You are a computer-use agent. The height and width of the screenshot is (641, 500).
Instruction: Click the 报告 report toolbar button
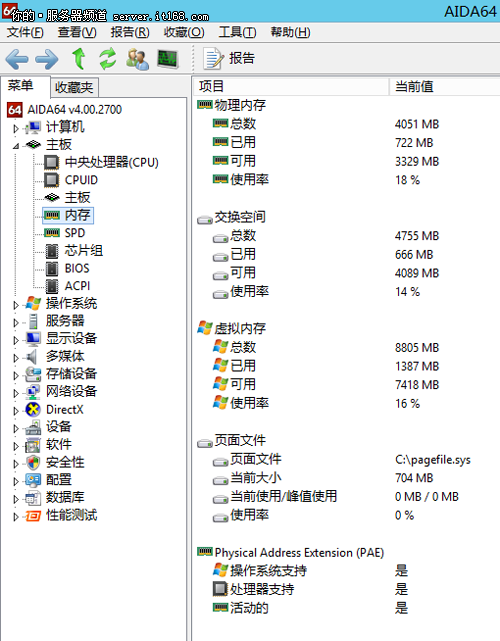click(229, 59)
